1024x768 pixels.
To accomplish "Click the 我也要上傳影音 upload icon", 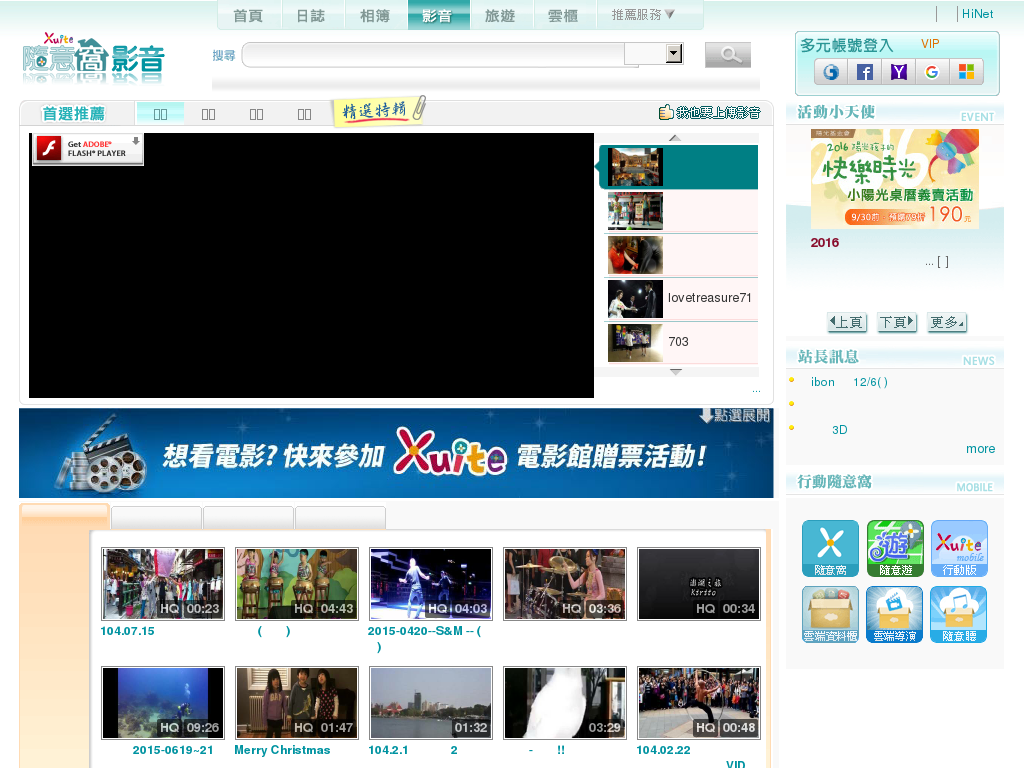I will [x=666, y=111].
